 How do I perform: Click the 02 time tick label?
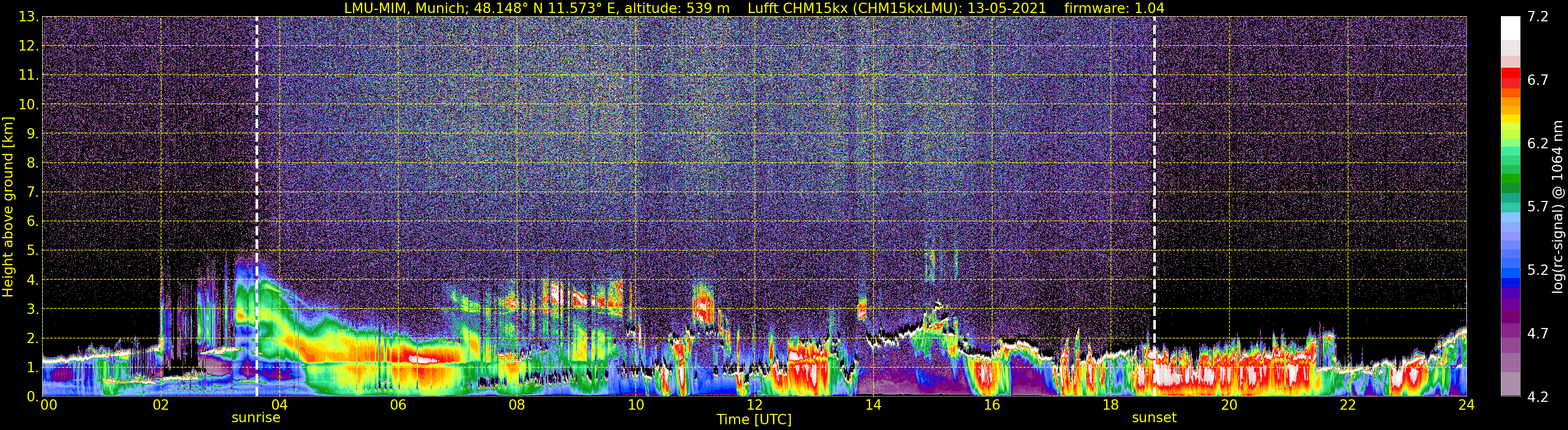[161, 405]
